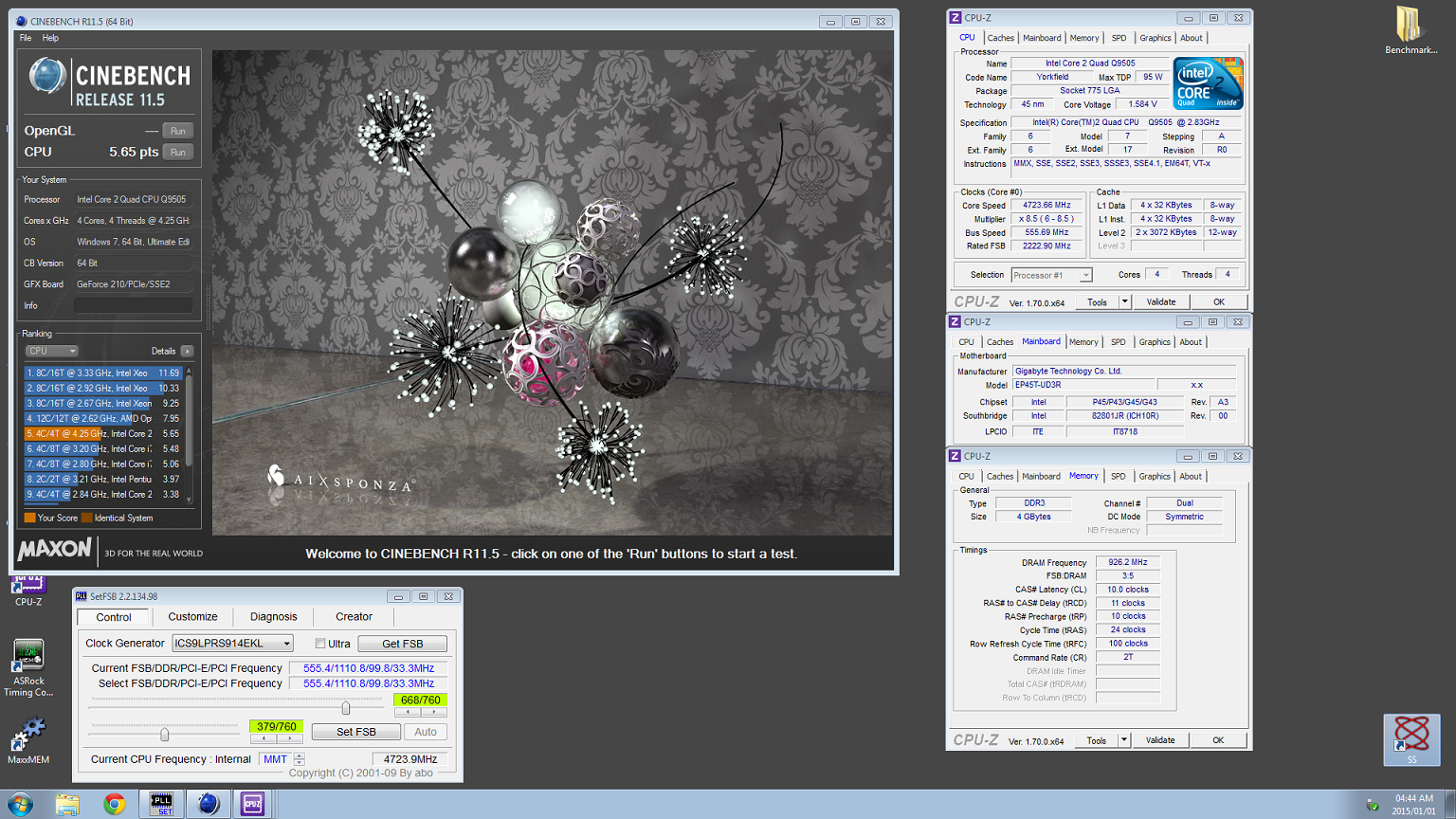The width and height of the screenshot is (1456, 819).
Task: Click Validate in the CPU-Z CPU window
Action: pyautogui.click(x=1161, y=302)
